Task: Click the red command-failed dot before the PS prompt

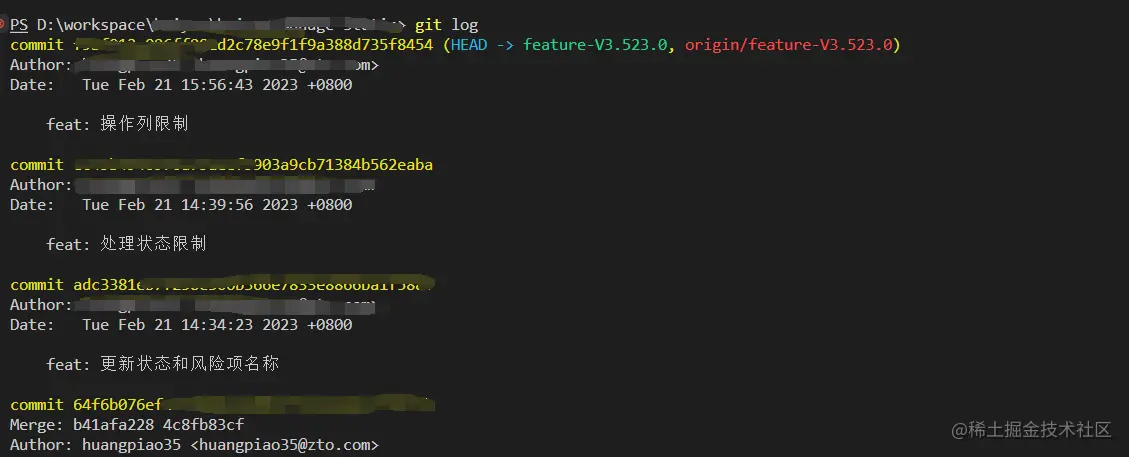Action: click(4, 25)
